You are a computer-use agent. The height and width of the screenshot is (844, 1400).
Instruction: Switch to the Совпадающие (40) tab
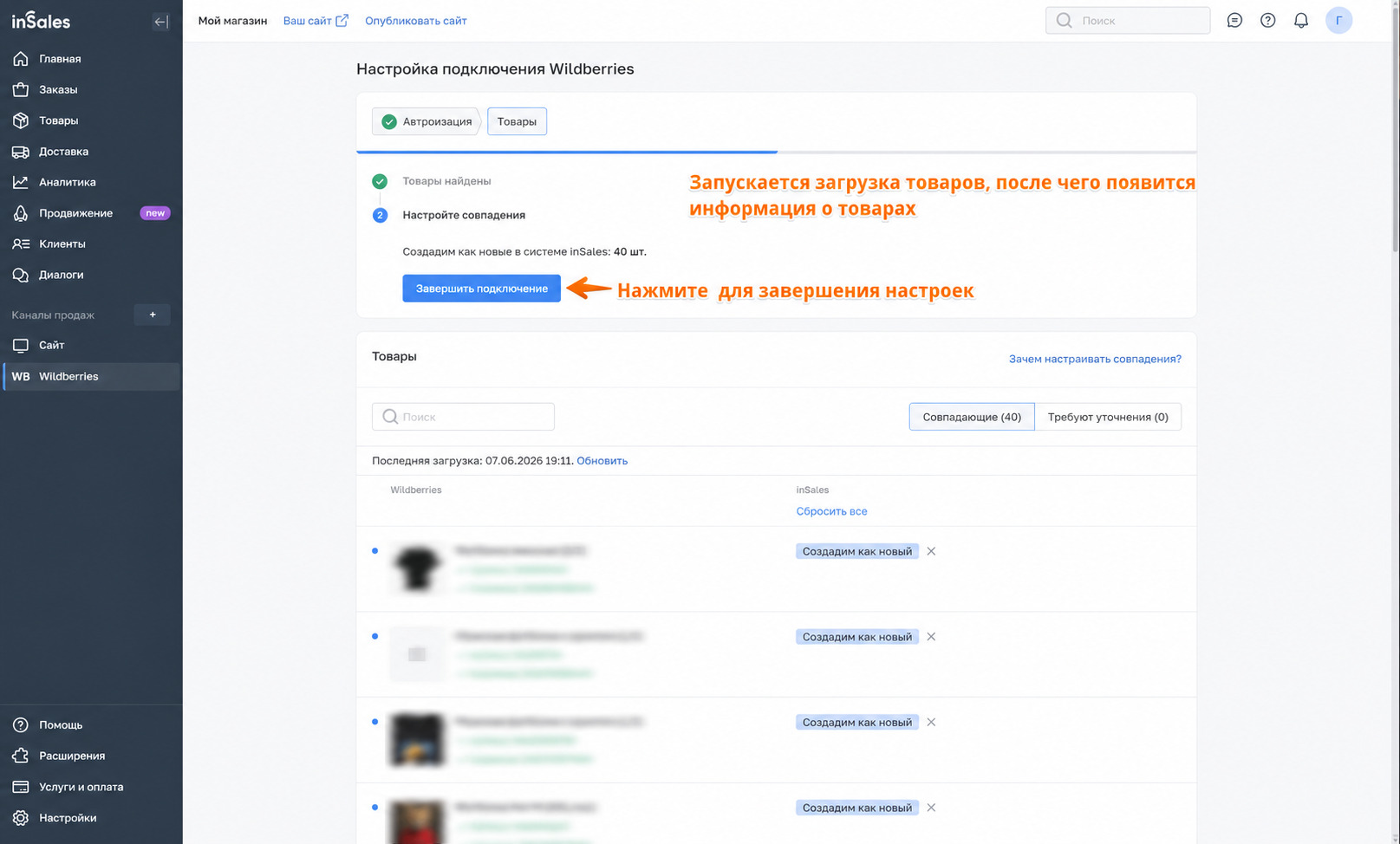(972, 417)
